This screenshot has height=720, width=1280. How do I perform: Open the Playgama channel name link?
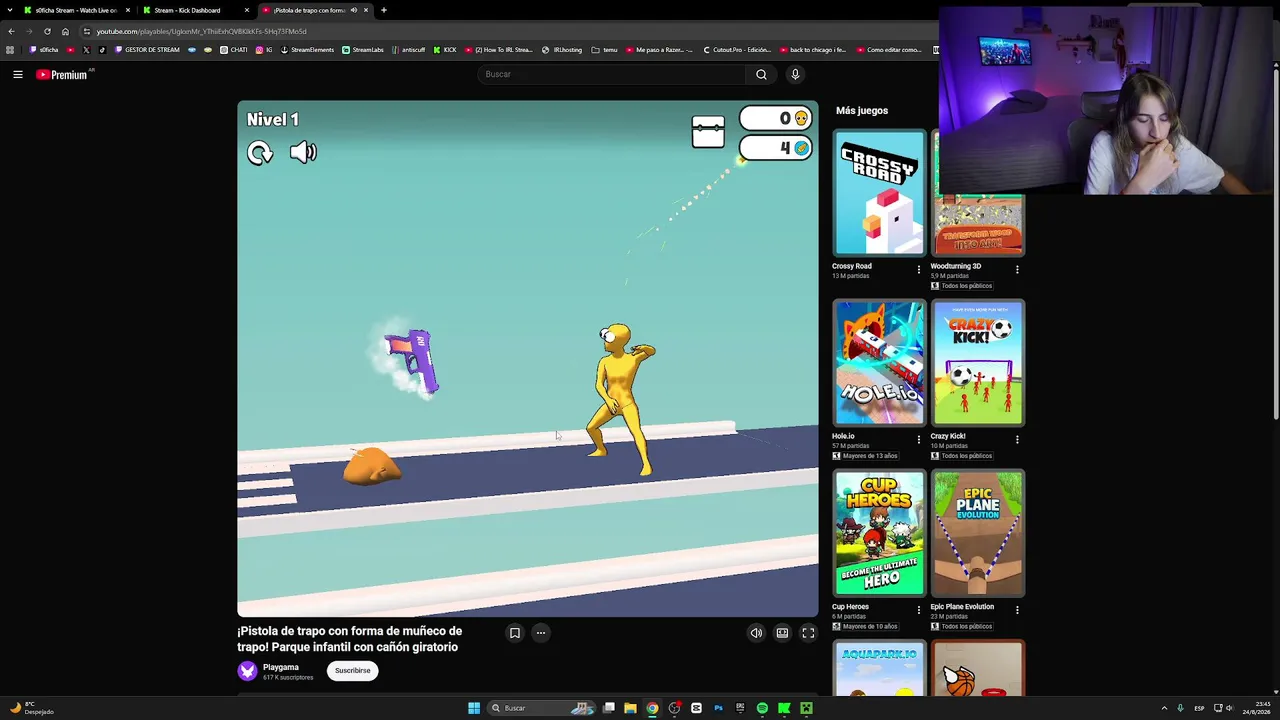pos(281,667)
